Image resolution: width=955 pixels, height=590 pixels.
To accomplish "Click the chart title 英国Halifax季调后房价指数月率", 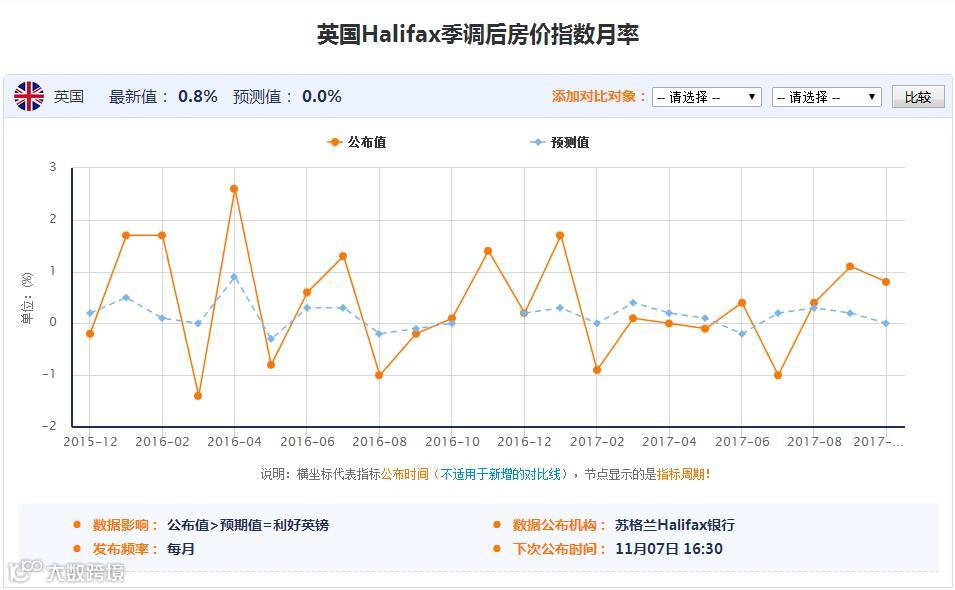I will pyautogui.click(x=478, y=34).
